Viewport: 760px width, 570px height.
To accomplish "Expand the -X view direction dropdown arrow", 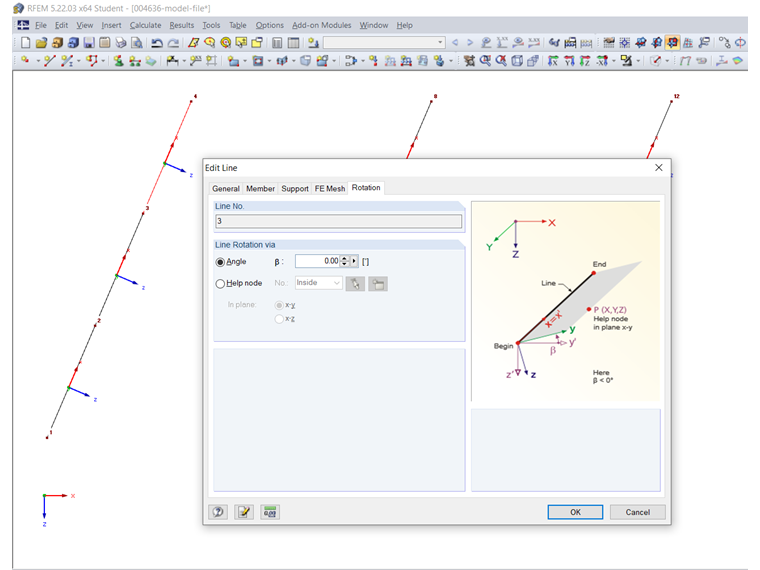I will tap(614, 61).
